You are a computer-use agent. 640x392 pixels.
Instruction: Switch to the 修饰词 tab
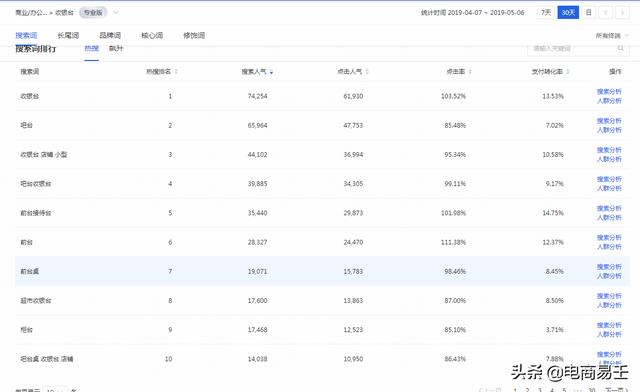tap(194, 36)
